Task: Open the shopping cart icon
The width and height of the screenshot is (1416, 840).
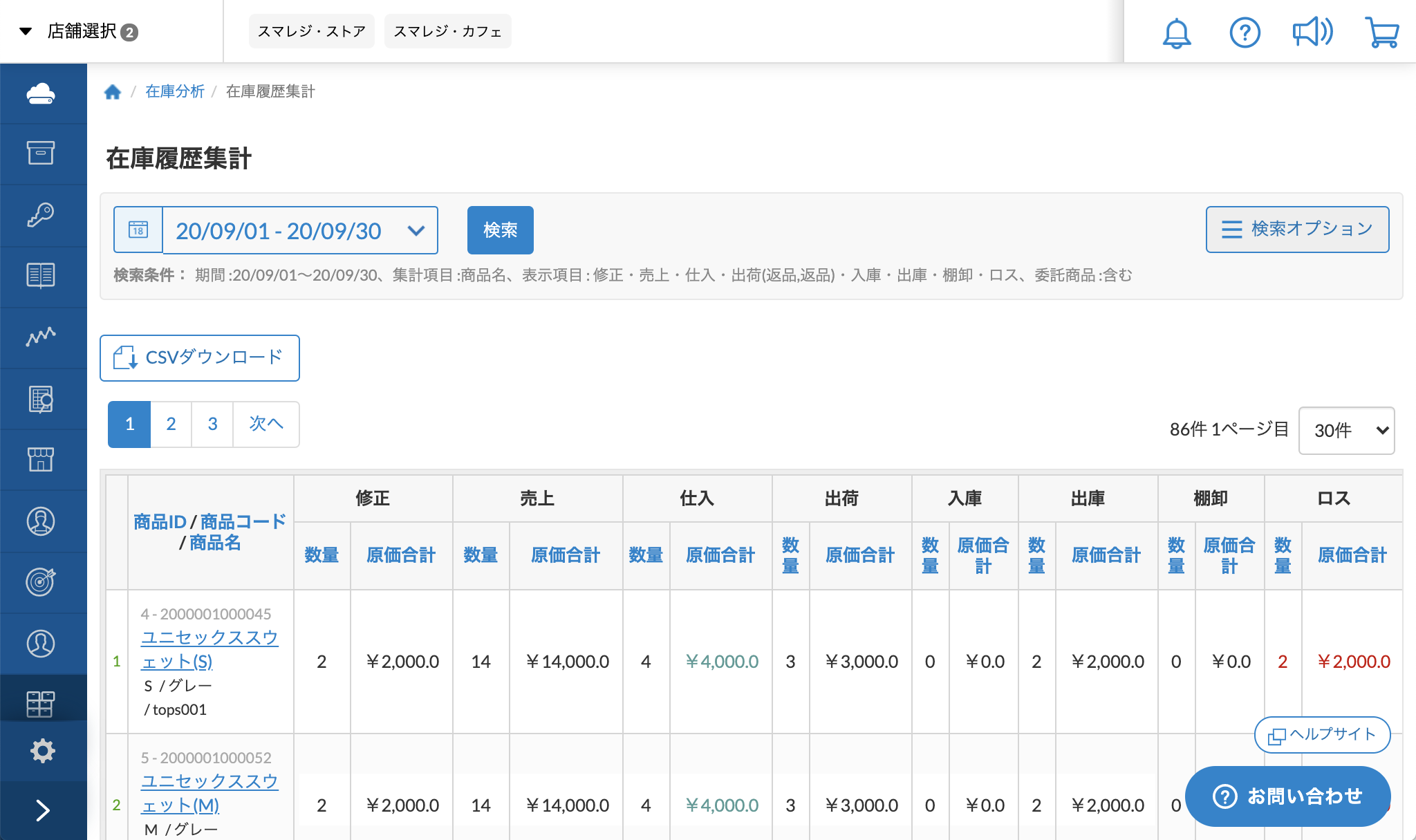Action: tap(1381, 32)
